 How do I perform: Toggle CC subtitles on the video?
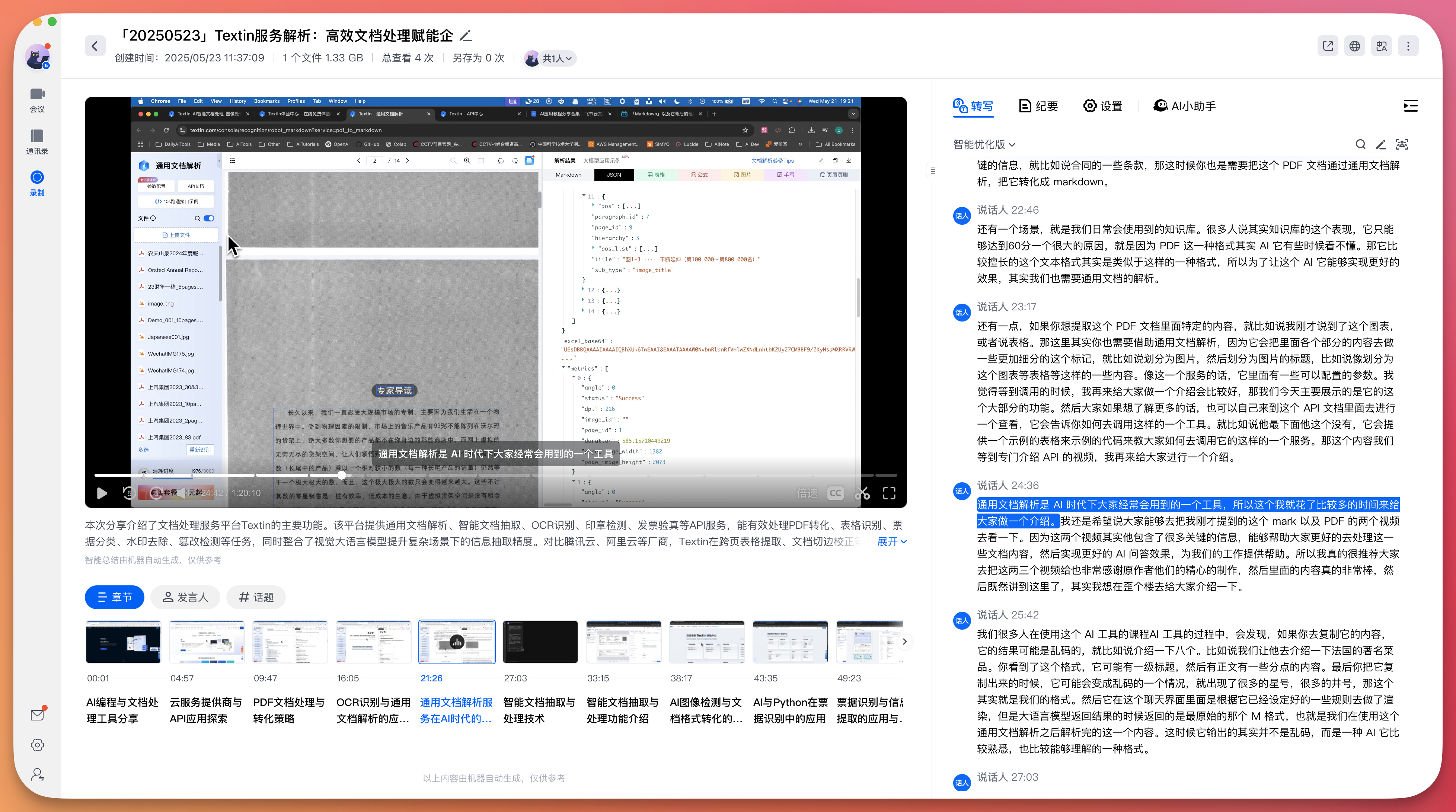[836, 493]
